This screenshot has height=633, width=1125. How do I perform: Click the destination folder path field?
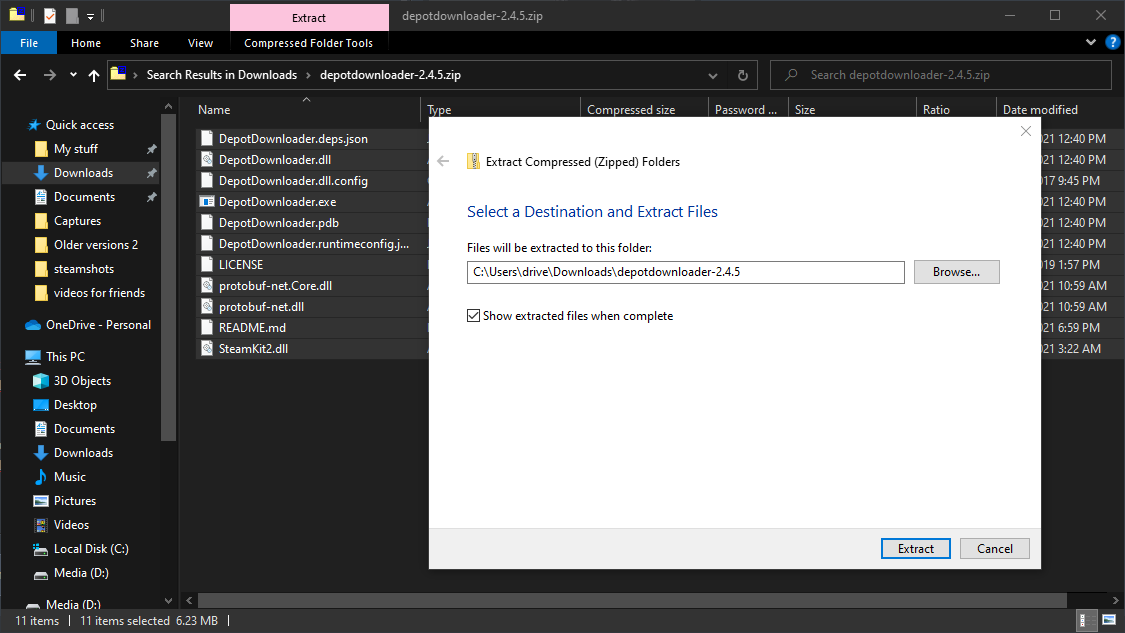[x=685, y=272]
